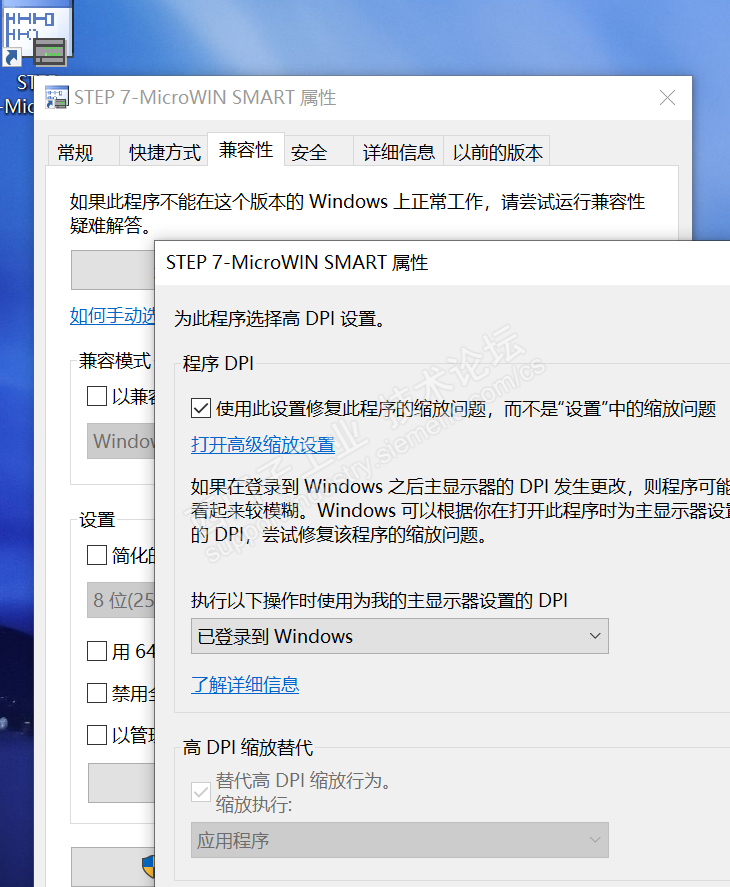Expand the 已登录到 Windows dropdown
Viewport: 730px width, 887px height.
(400, 636)
